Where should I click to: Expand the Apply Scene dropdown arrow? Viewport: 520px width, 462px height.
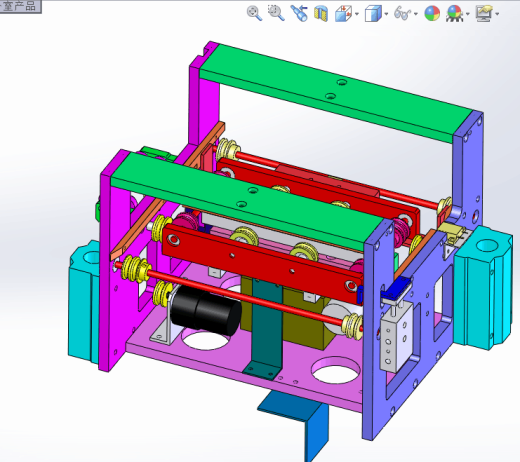(468, 14)
